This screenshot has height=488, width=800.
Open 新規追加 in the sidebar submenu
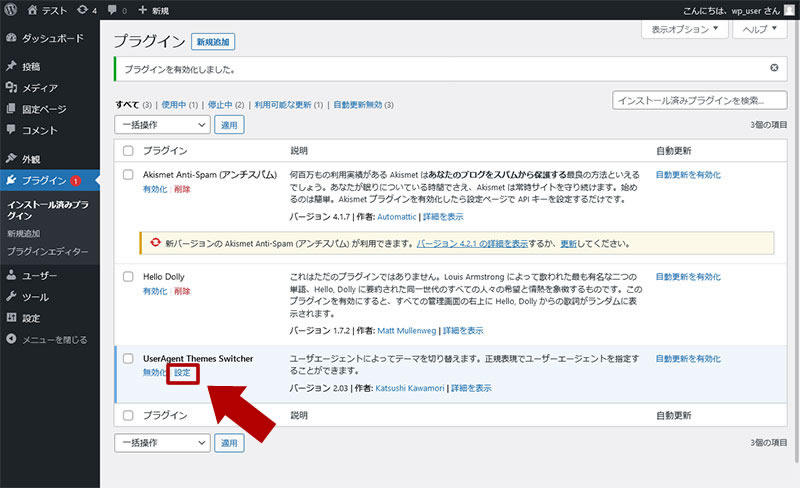point(23,233)
